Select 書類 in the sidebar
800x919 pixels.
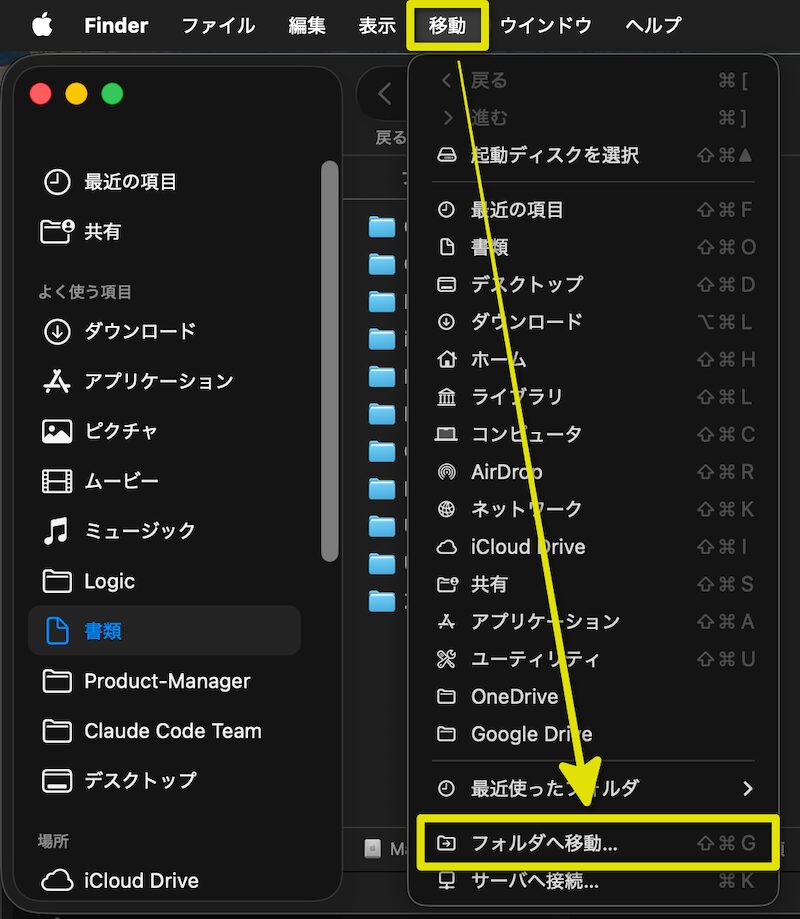165,631
